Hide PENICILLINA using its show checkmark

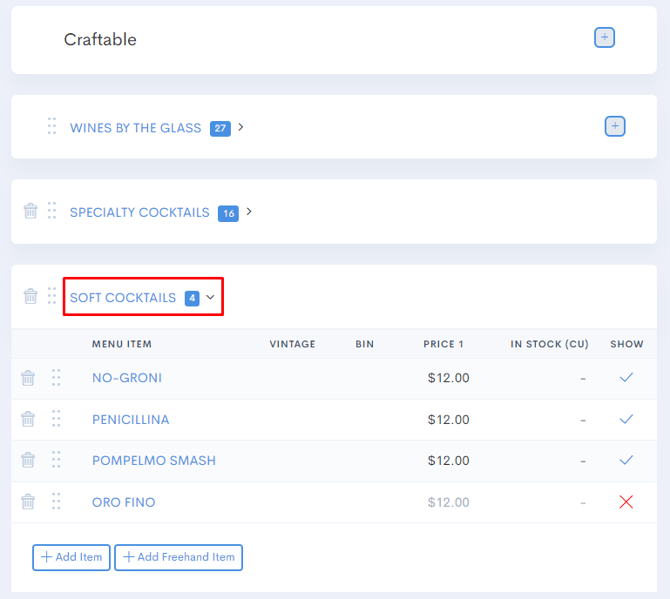tap(626, 419)
